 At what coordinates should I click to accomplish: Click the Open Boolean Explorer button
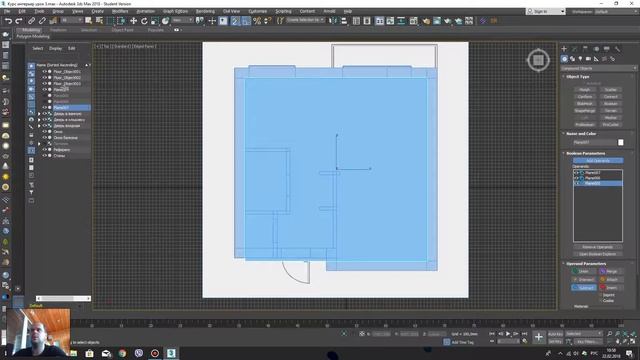pos(598,254)
